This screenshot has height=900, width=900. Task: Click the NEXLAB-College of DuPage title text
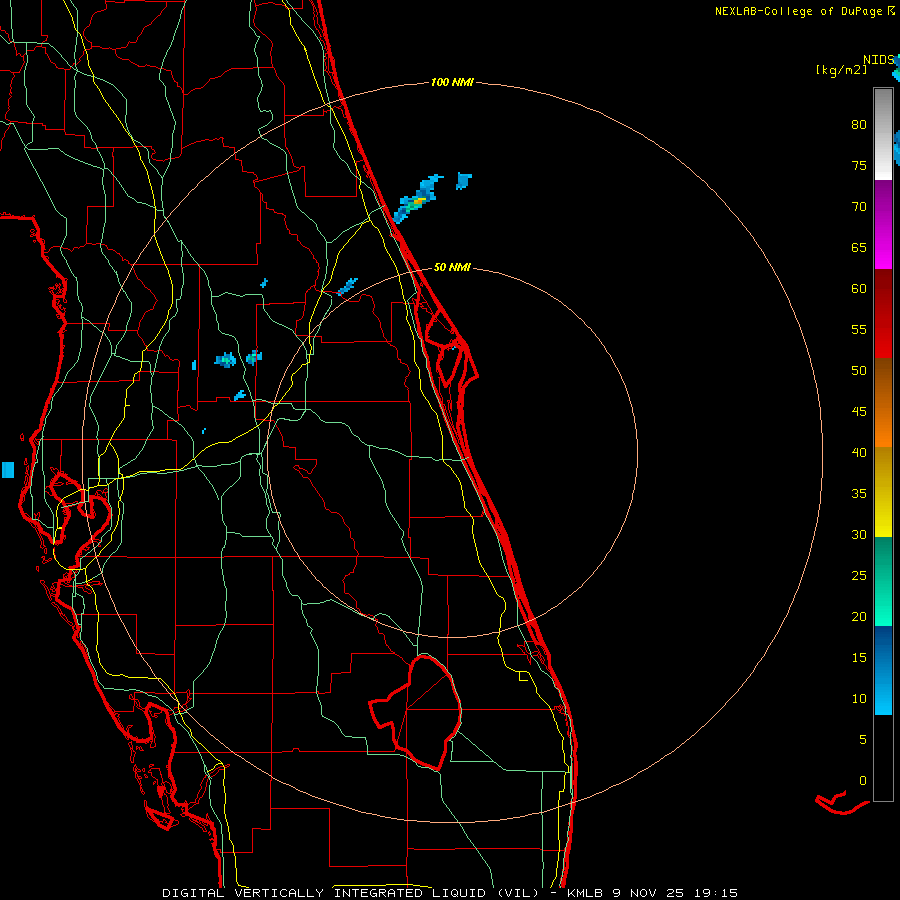coord(800,11)
